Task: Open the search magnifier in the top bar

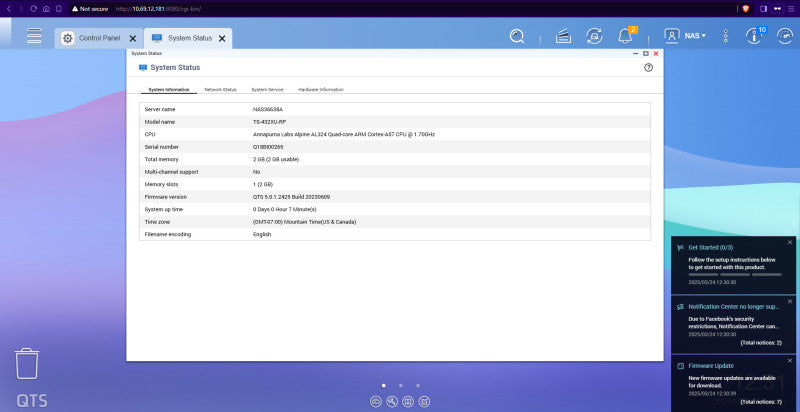Action: tap(517, 36)
